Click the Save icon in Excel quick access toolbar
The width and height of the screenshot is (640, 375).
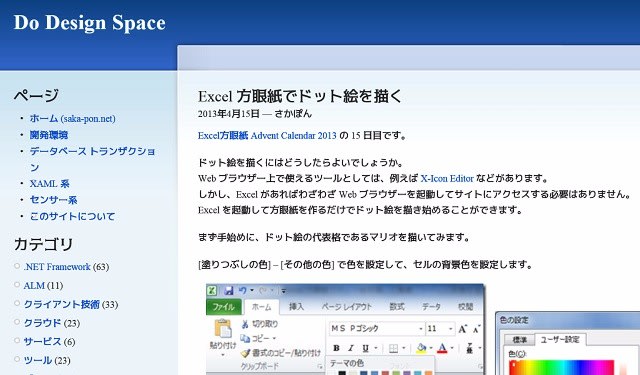coord(229,291)
